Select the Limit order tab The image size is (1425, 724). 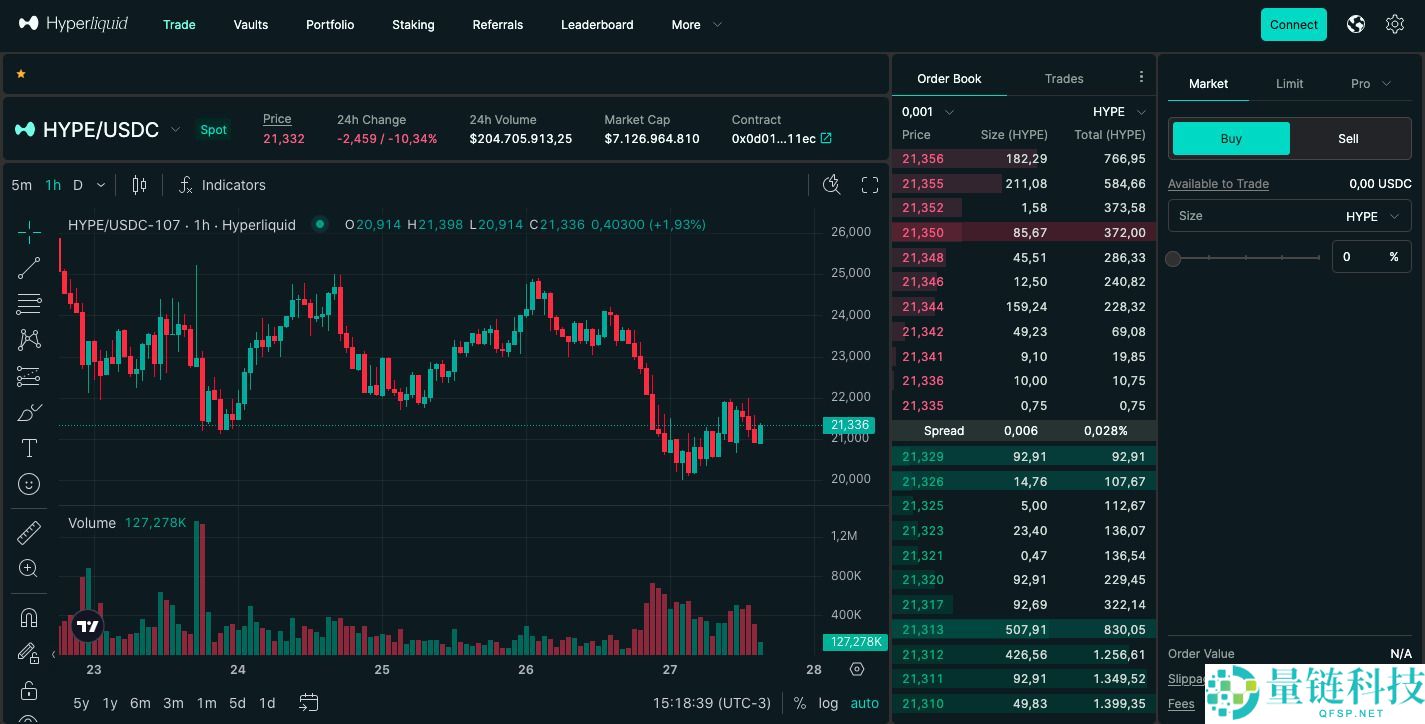pos(1289,84)
